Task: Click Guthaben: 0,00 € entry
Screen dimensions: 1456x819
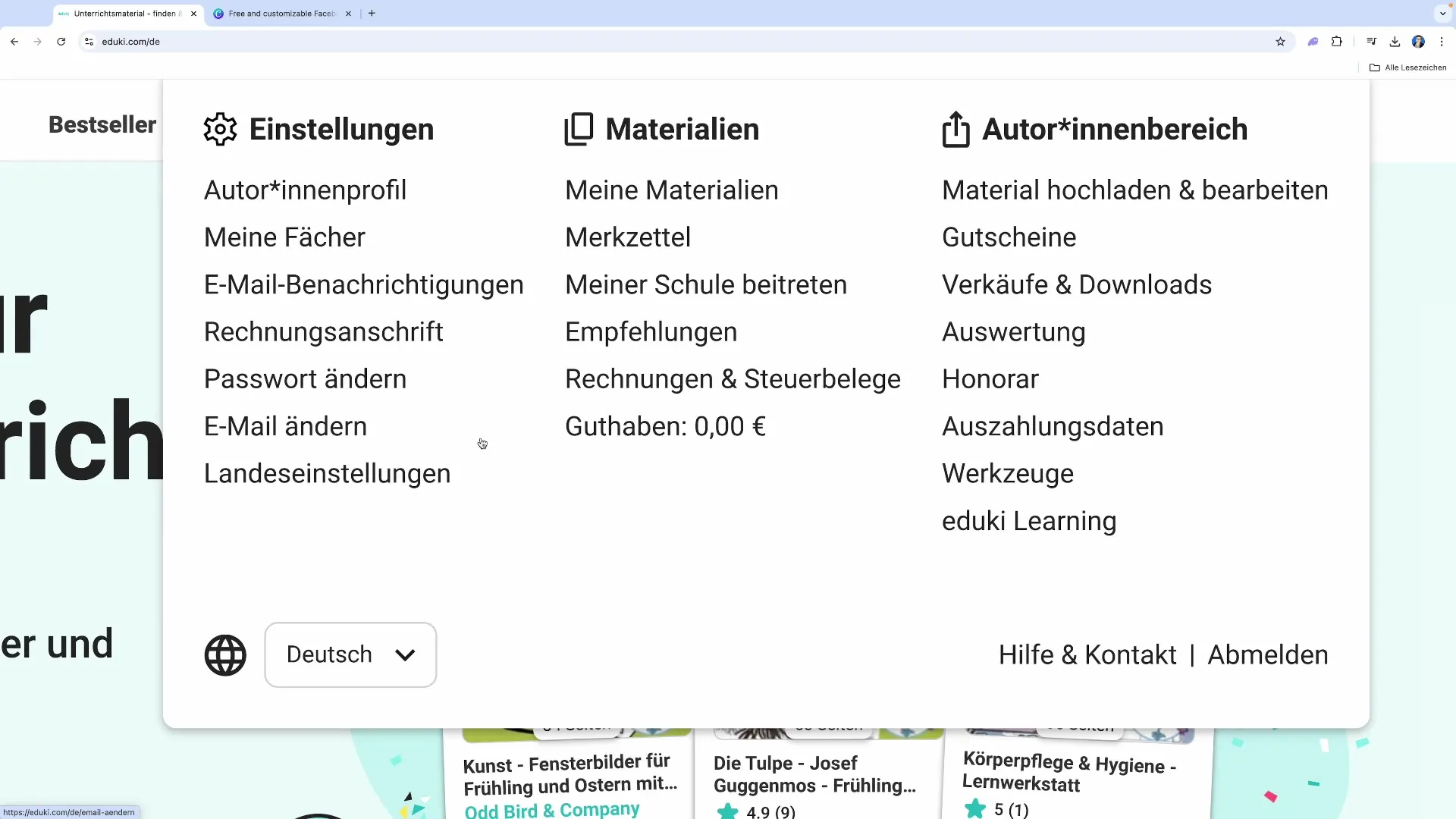Action: point(666,426)
